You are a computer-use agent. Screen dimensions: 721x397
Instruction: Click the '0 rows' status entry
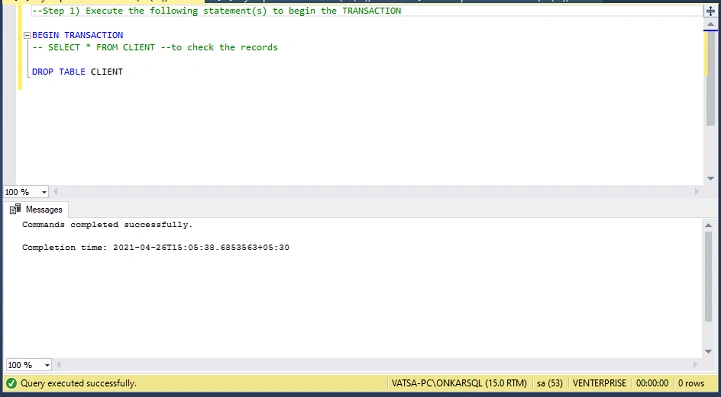click(x=691, y=383)
